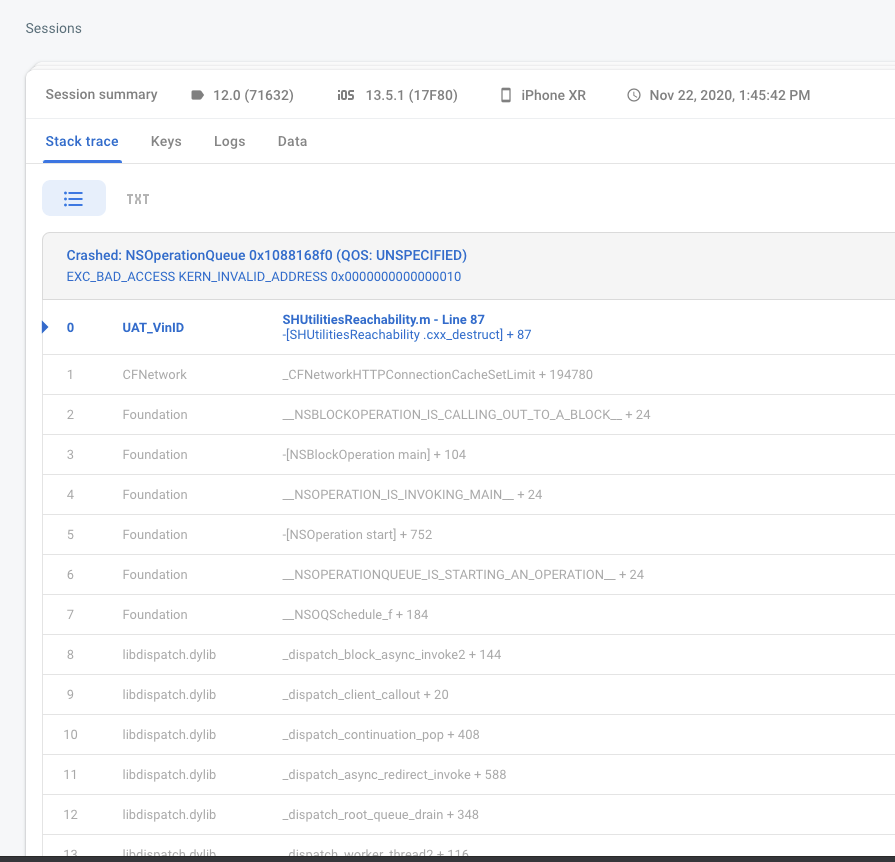Switch stack trace to TXT view
This screenshot has width=895, height=862.
pyautogui.click(x=138, y=198)
